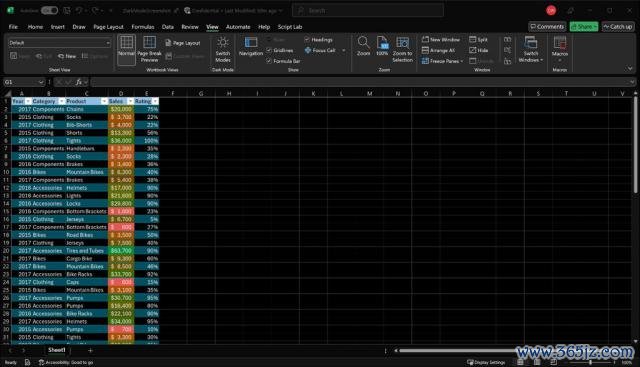Split the worksheet window
This screenshot has height=367, width=640.
[478, 40]
